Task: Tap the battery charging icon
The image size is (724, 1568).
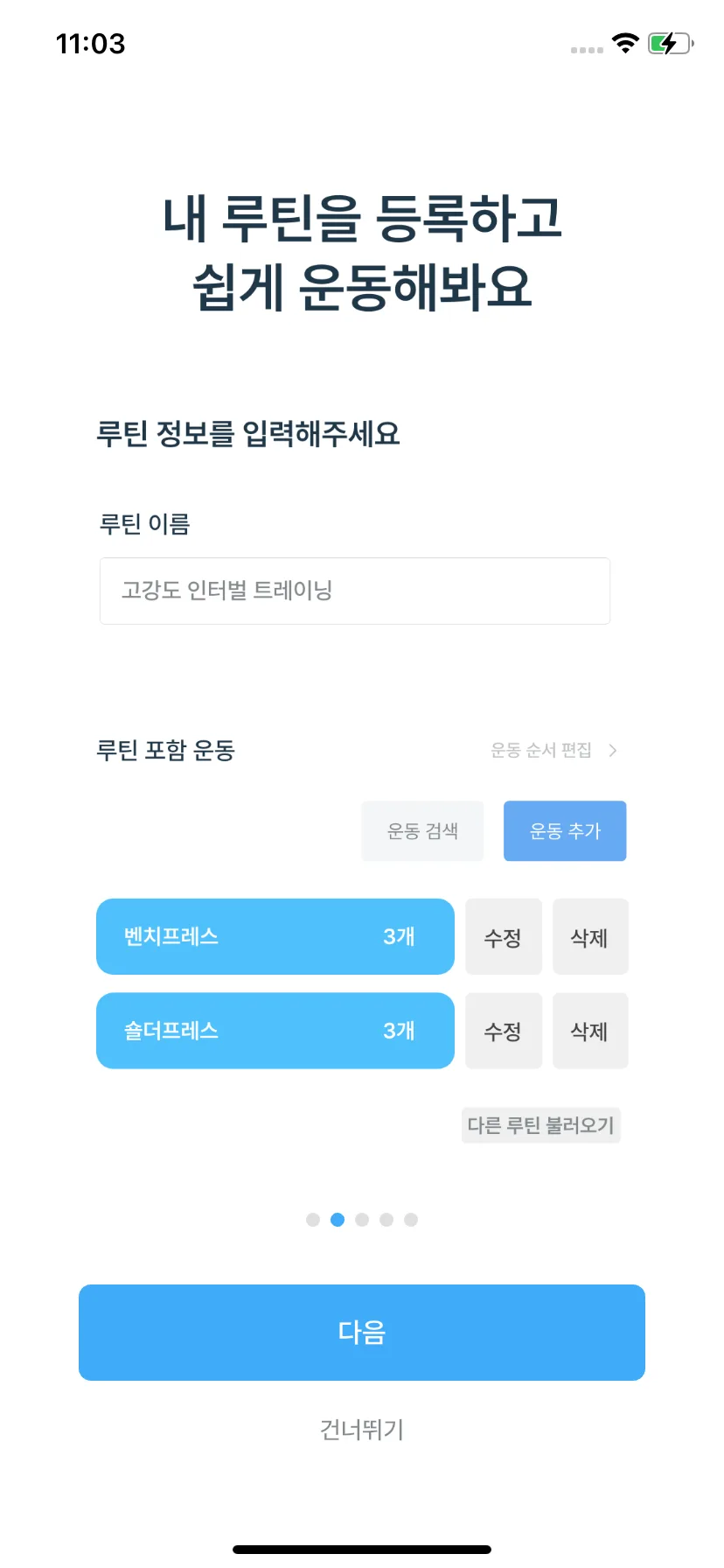Action: point(671,43)
